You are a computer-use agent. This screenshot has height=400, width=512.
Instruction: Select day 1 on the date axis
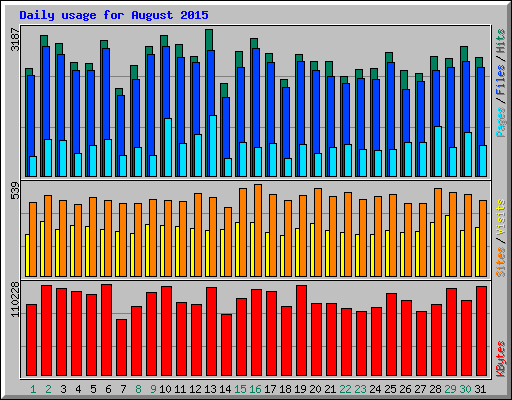click(33, 389)
